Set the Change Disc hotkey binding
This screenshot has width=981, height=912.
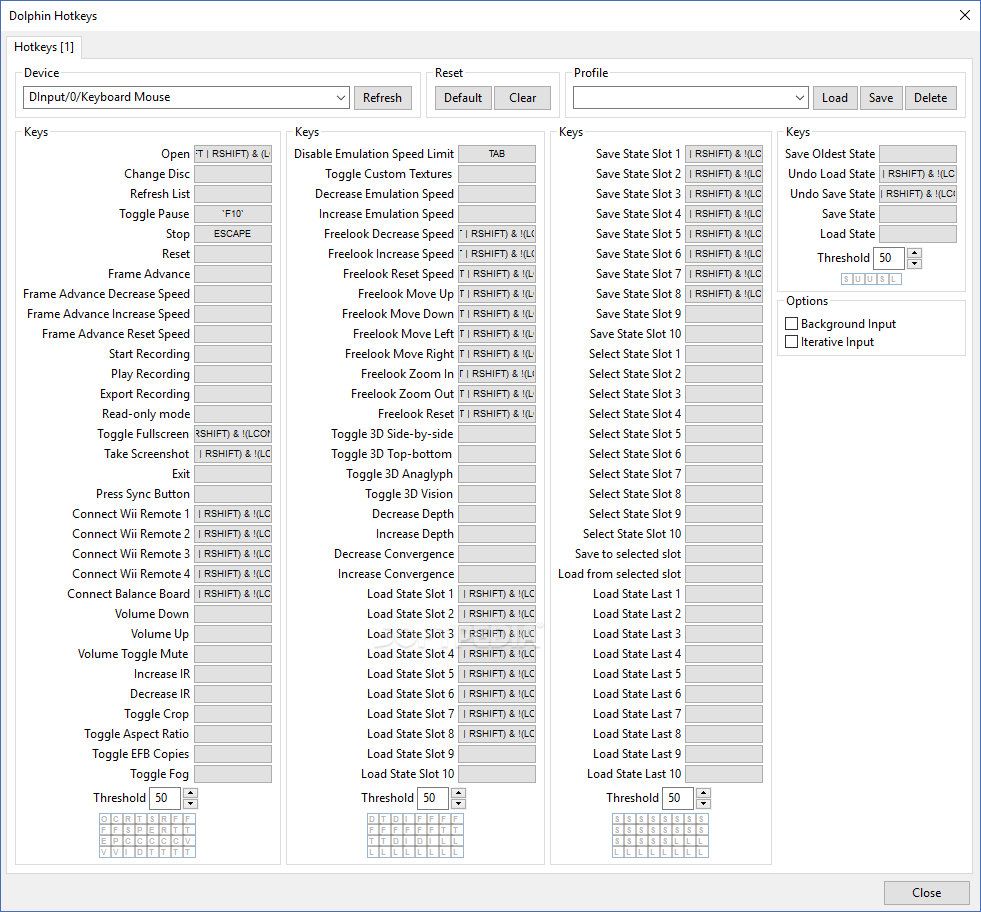coord(233,174)
